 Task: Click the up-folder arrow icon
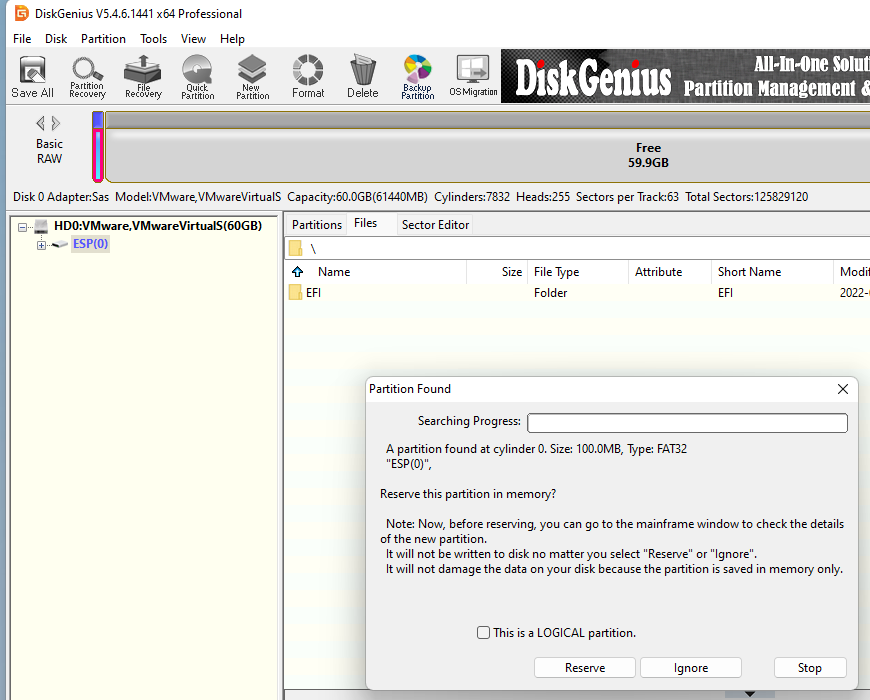pyautogui.click(x=297, y=272)
